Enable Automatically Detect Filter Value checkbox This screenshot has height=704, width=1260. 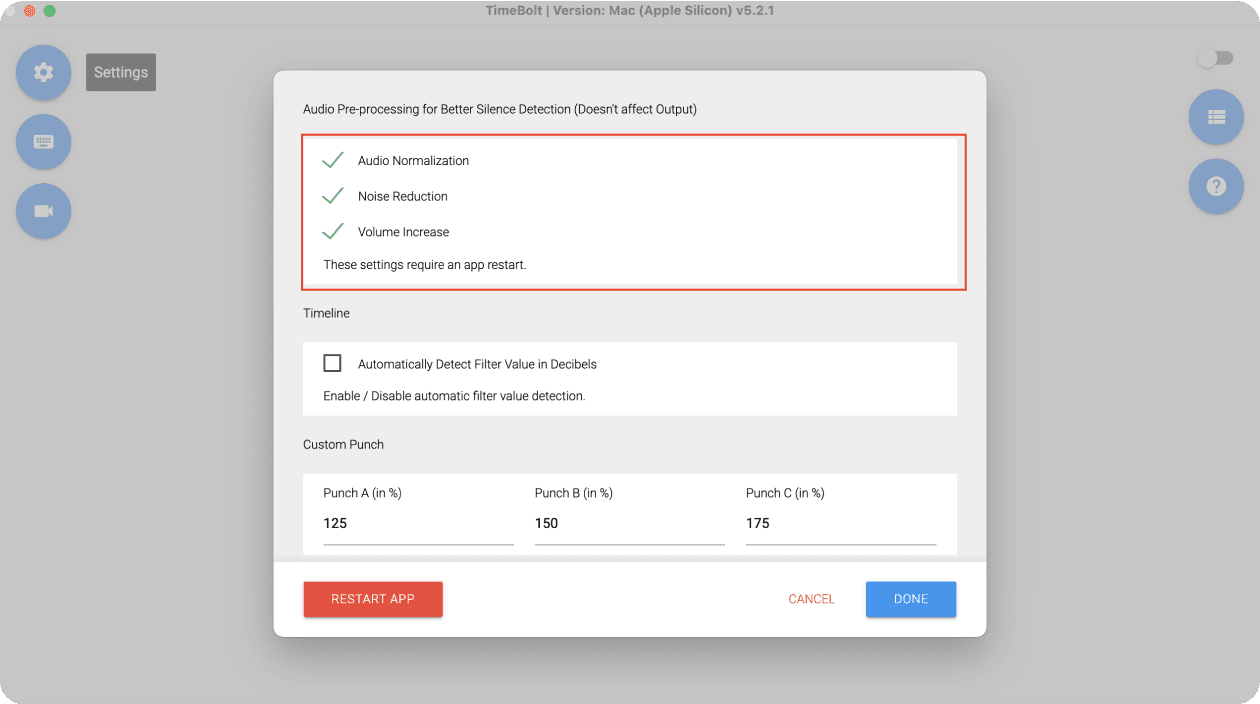pyautogui.click(x=332, y=363)
